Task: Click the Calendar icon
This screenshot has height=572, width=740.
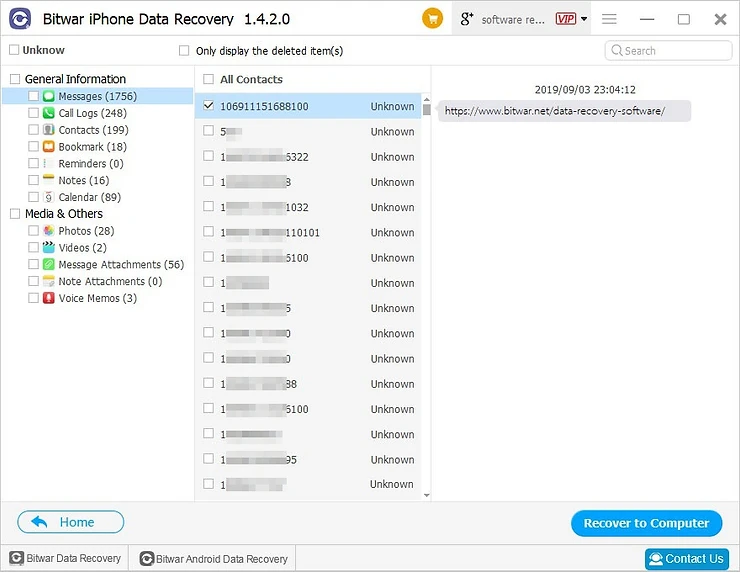Action: [49, 197]
